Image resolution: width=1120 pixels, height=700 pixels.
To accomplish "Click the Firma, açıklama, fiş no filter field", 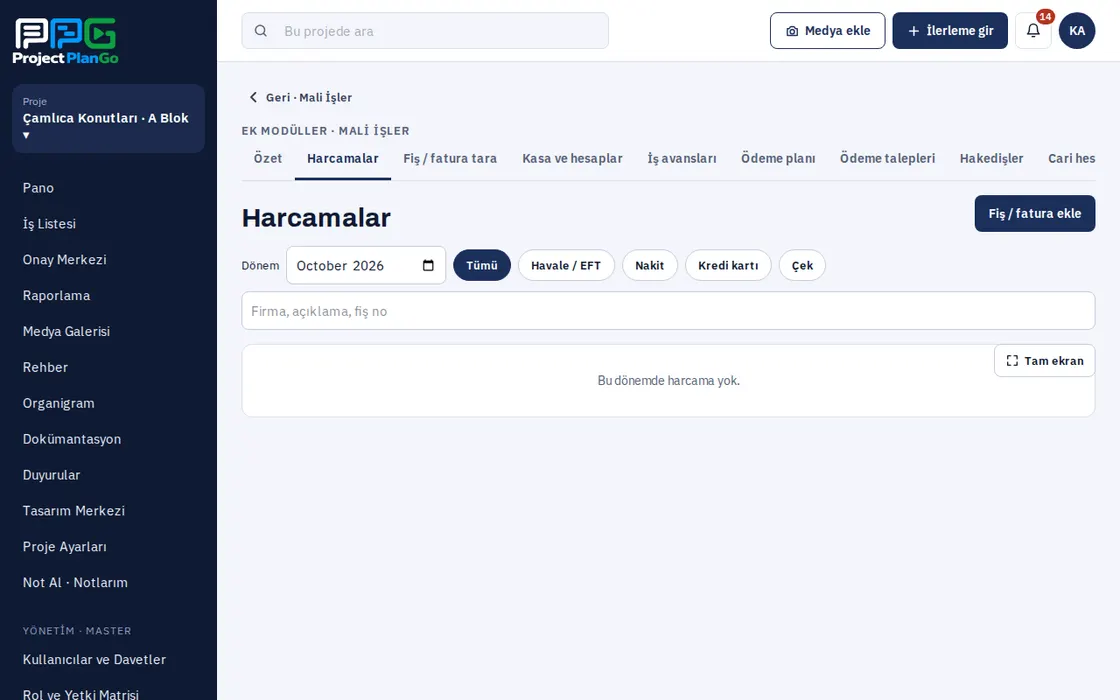I will point(668,311).
